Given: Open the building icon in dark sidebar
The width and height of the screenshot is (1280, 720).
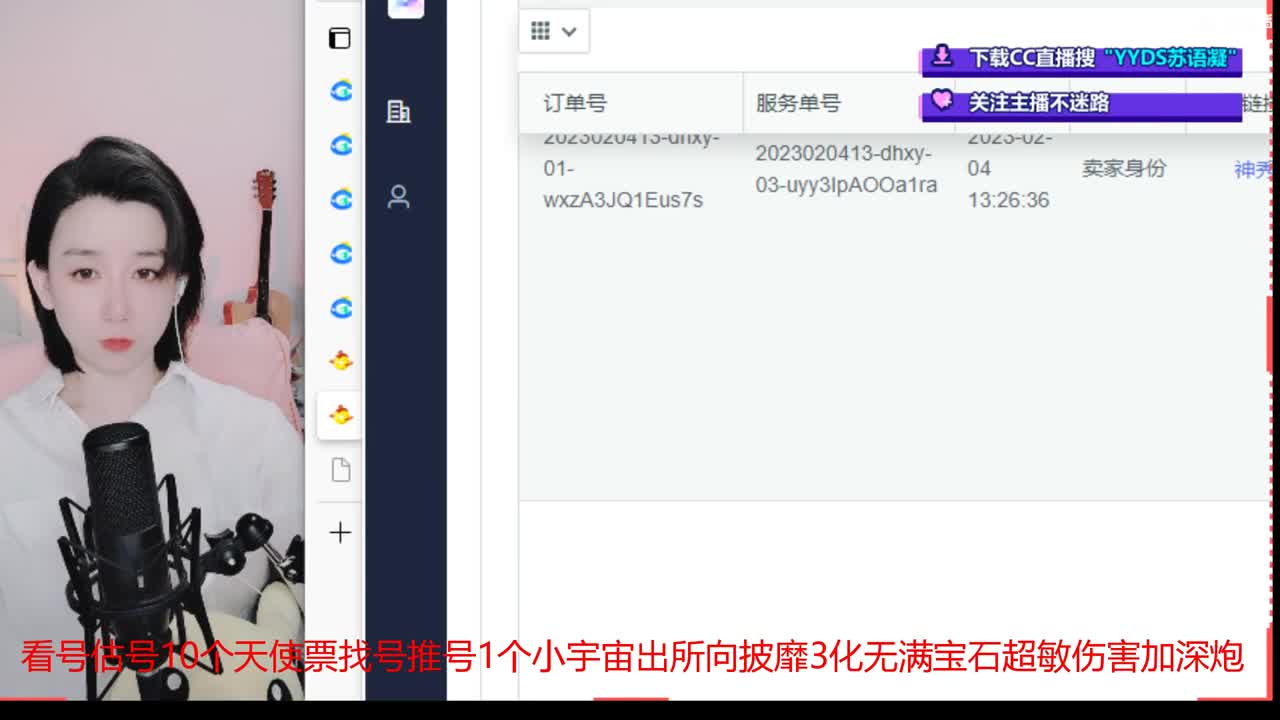Looking at the screenshot, I should pyautogui.click(x=399, y=111).
